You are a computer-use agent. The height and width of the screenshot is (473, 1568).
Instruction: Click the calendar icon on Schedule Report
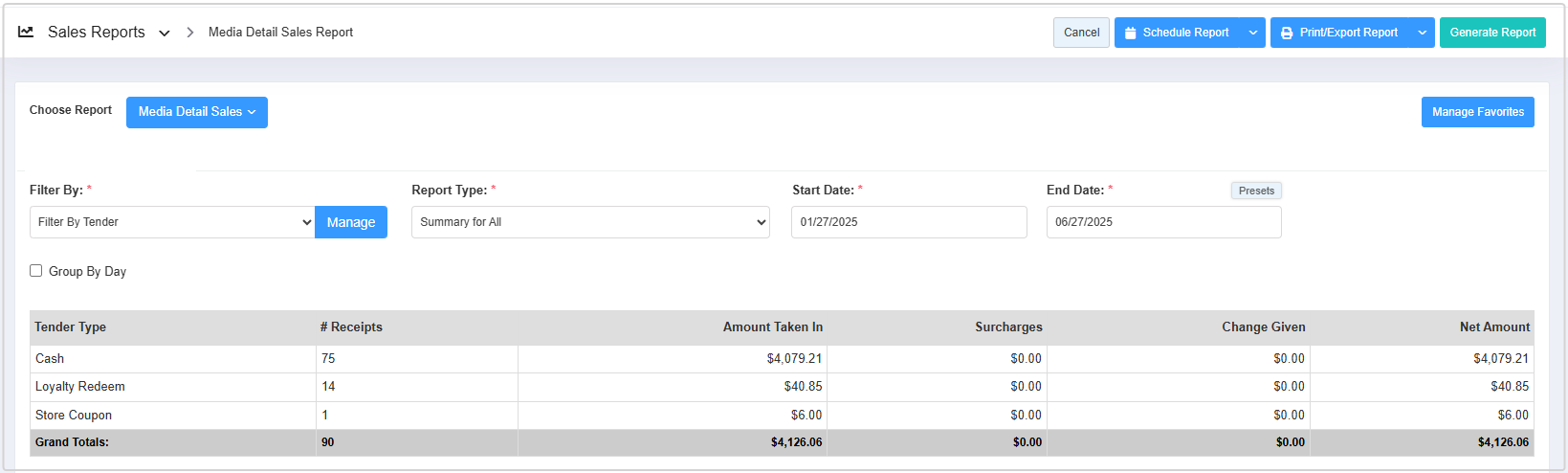[x=1130, y=33]
